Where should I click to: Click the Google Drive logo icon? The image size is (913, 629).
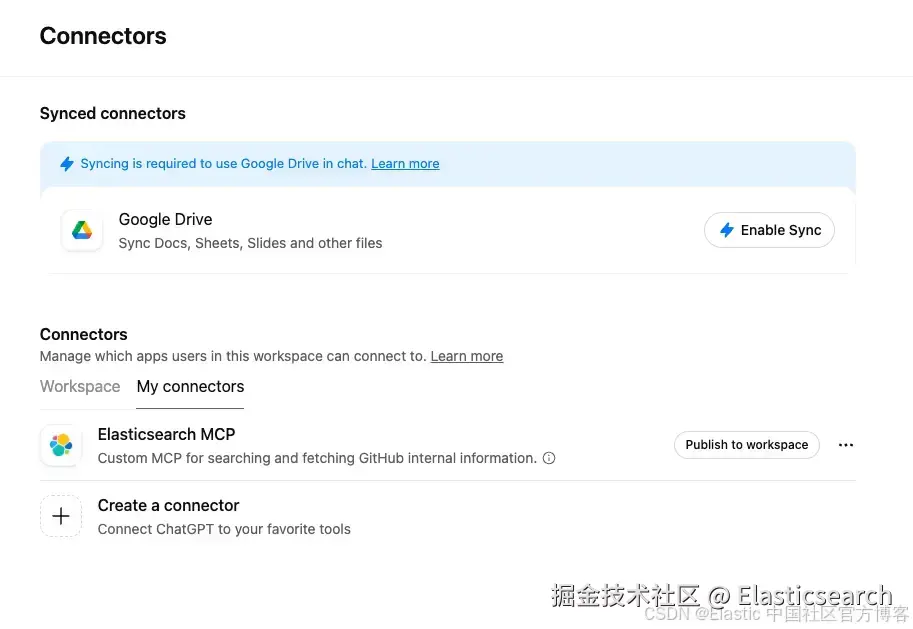click(x=82, y=230)
